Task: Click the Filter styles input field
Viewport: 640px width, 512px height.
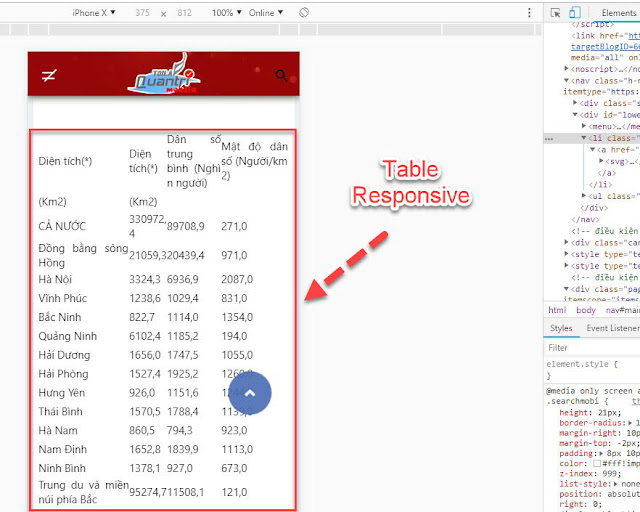Action: click(592, 348)
